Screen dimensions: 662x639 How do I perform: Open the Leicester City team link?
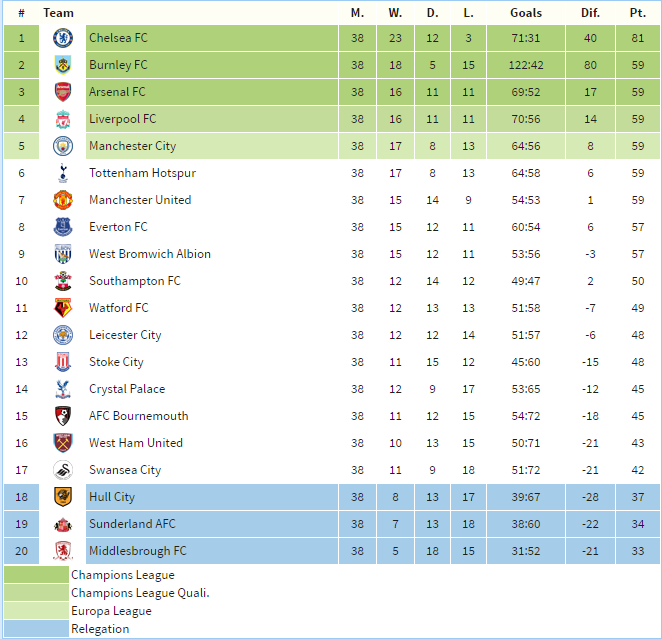[125, 335]
